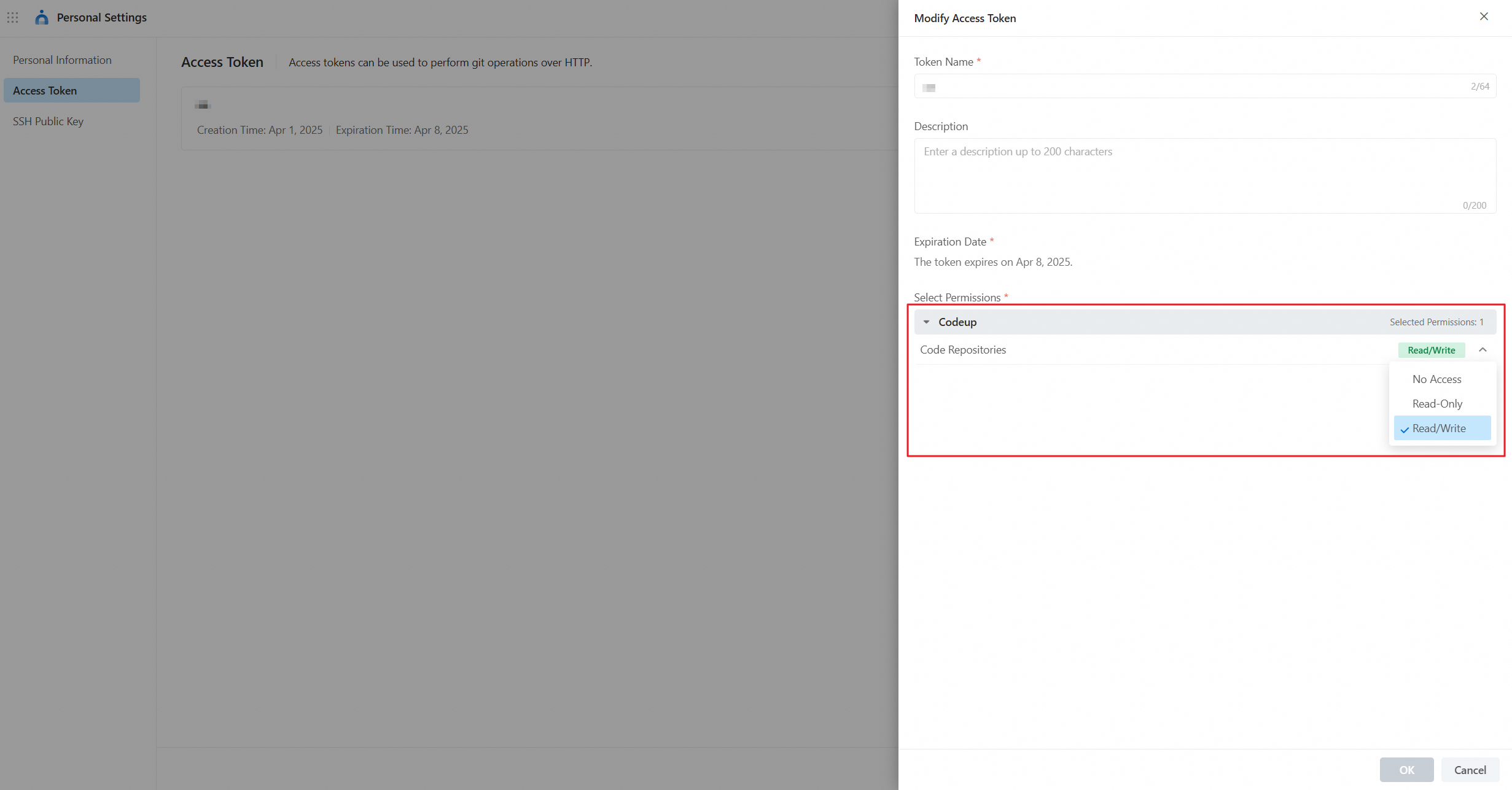Click the Selected Permissions count label
The height and width of the screenshot is (790, 1512).
1436,322
